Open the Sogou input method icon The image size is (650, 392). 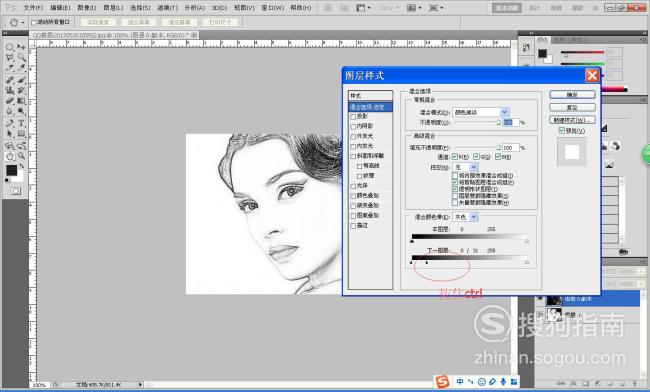(443, 382)
